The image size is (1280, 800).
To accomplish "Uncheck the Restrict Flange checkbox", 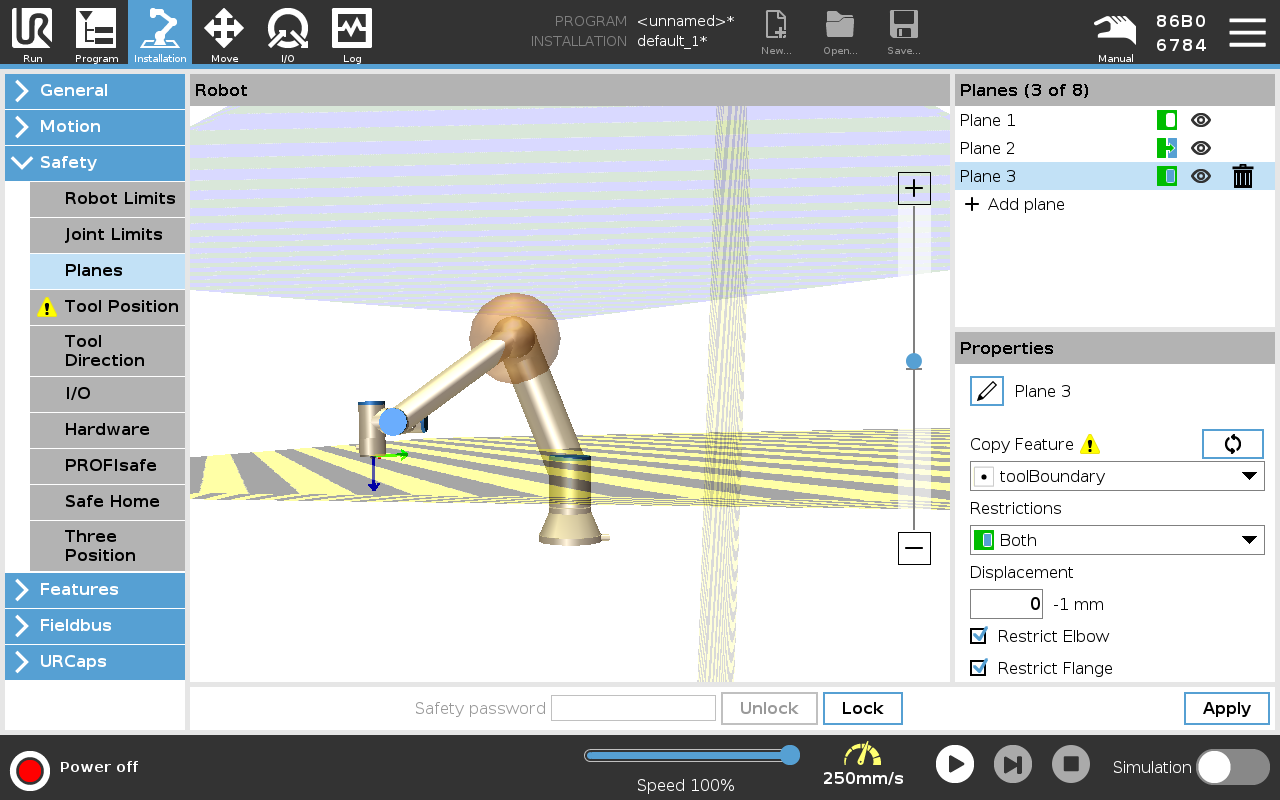I will pyautogui.click(x=979, y=668).
